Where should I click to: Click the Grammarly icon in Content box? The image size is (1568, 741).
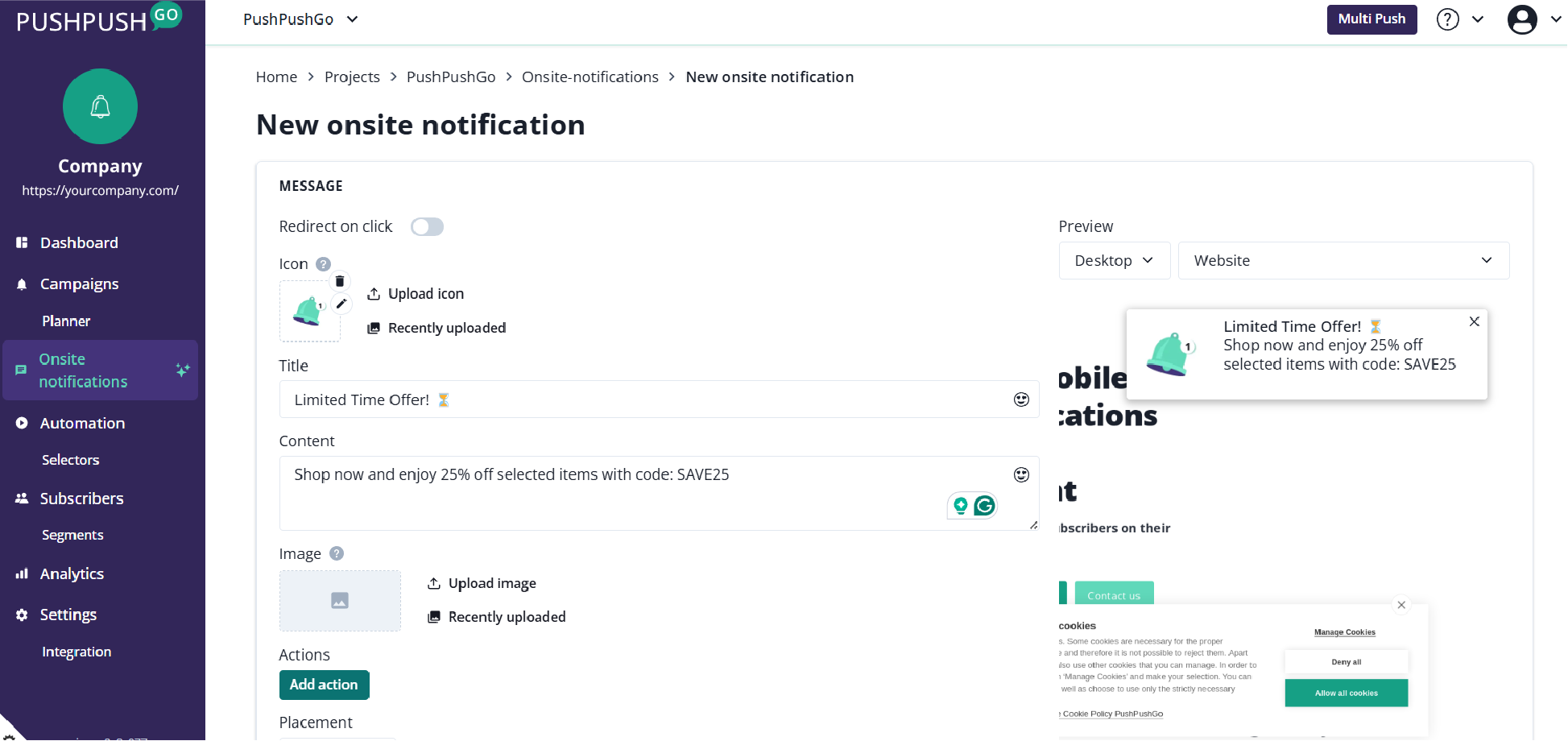coord(984,506)
